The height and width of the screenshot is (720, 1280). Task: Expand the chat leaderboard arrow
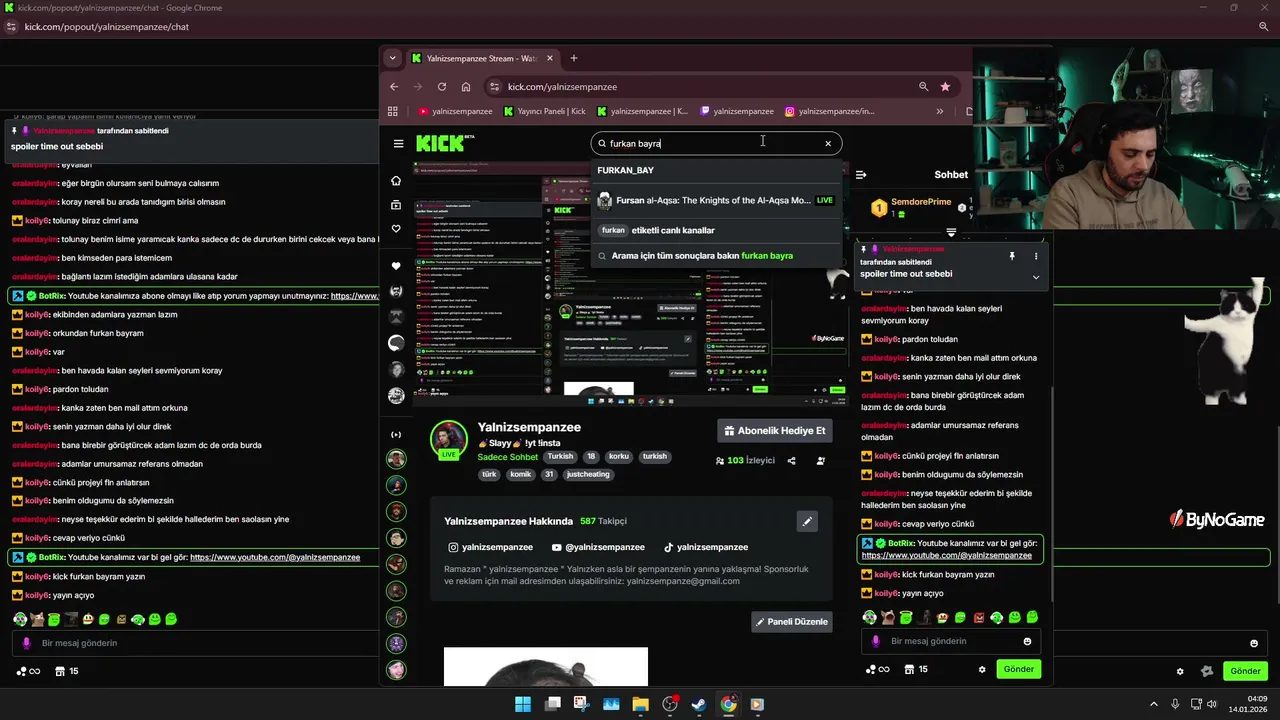[951, 232]
